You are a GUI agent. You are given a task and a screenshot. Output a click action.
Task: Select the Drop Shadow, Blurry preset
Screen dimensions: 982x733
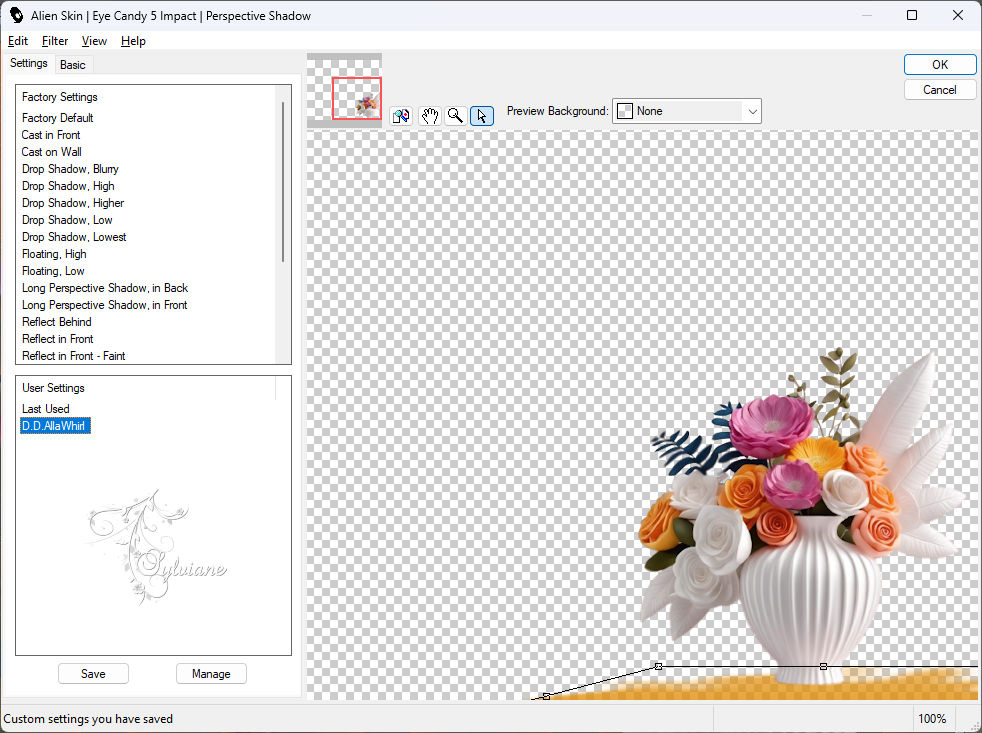tap(70, 169)
